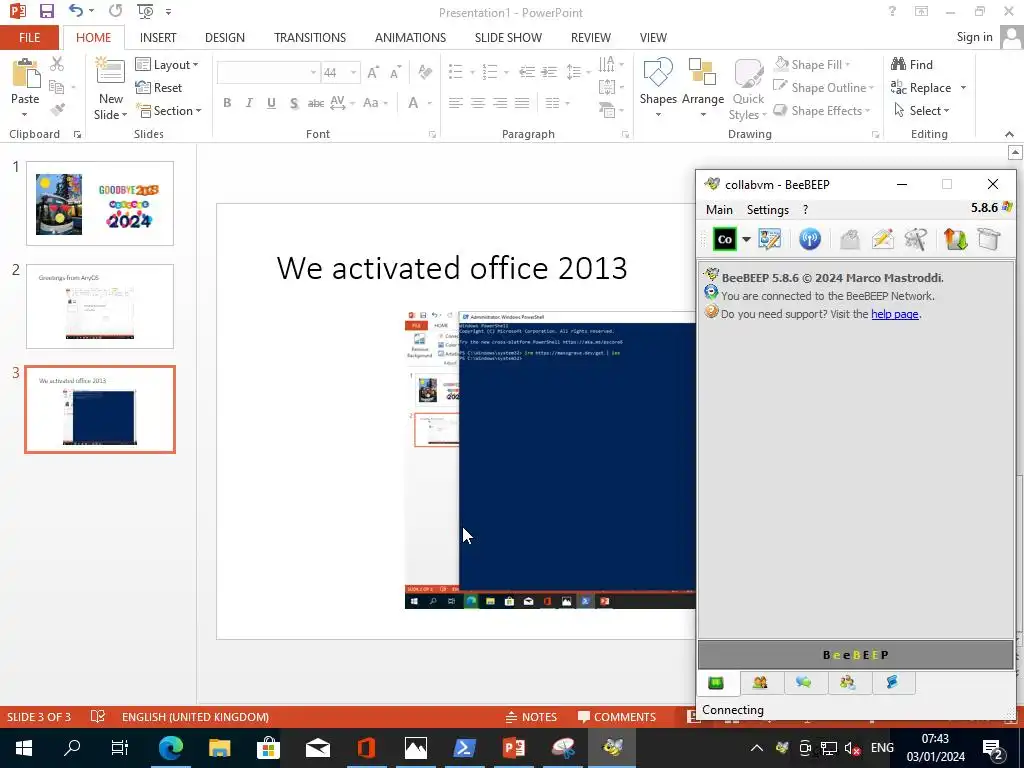Toggle Align Right paragraph button
The image size is (1024, 768).
click(500, 103)
